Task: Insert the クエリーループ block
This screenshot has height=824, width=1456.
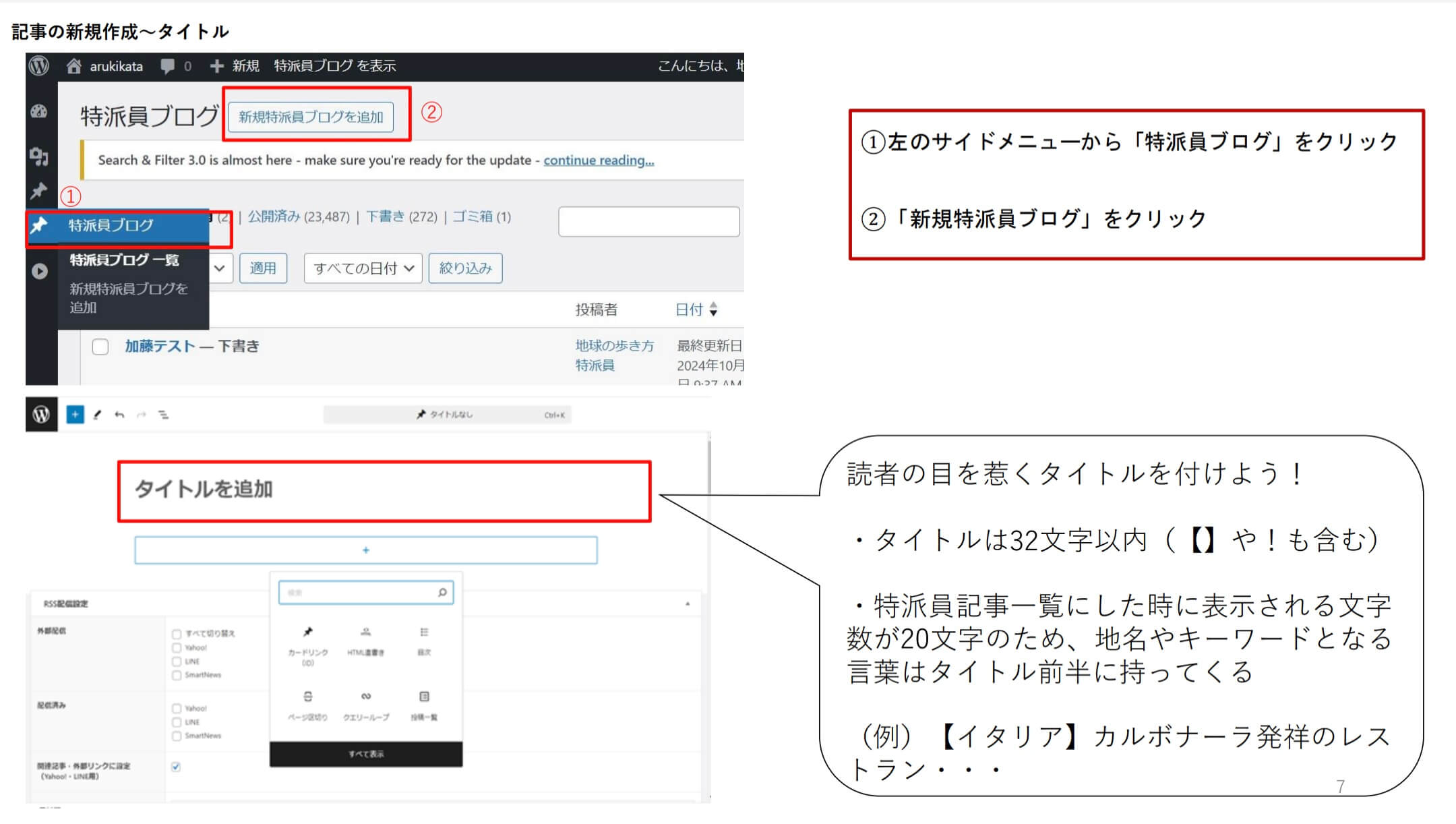Action: [366, 705]
